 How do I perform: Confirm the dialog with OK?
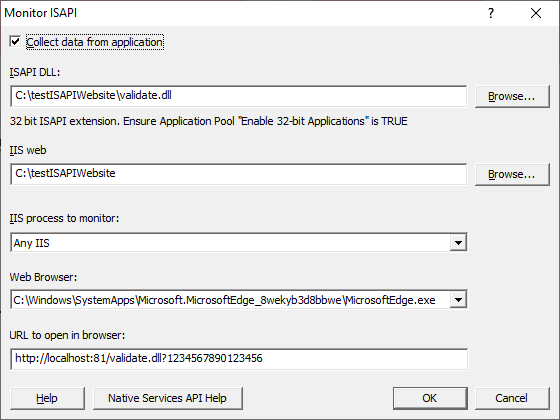point(430,398)
